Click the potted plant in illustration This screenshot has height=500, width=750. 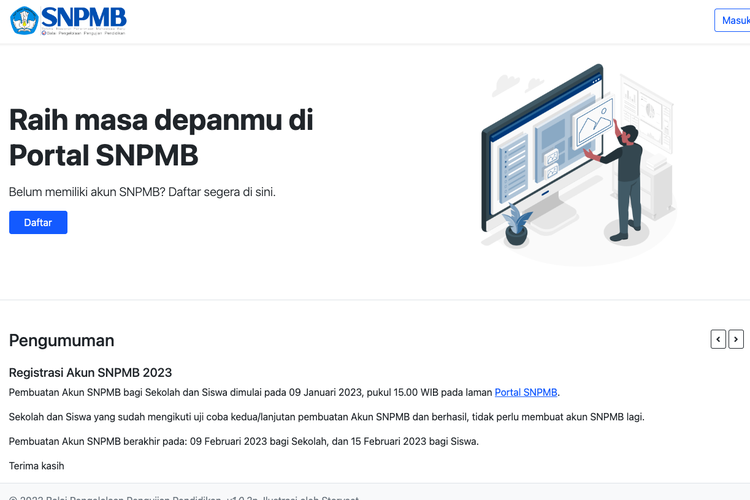(517, 225)
